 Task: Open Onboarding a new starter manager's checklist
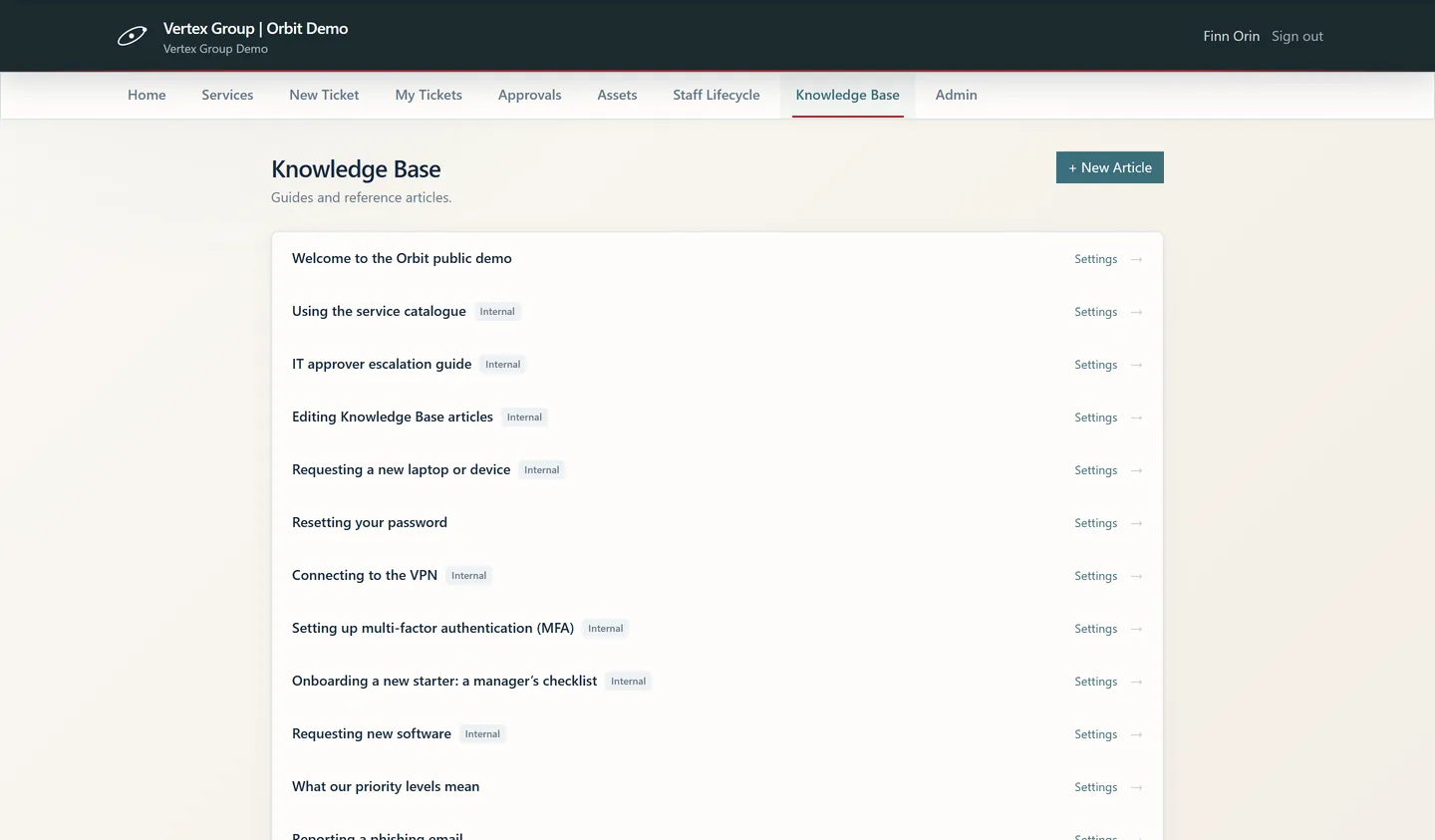click(x=444, y=681)
